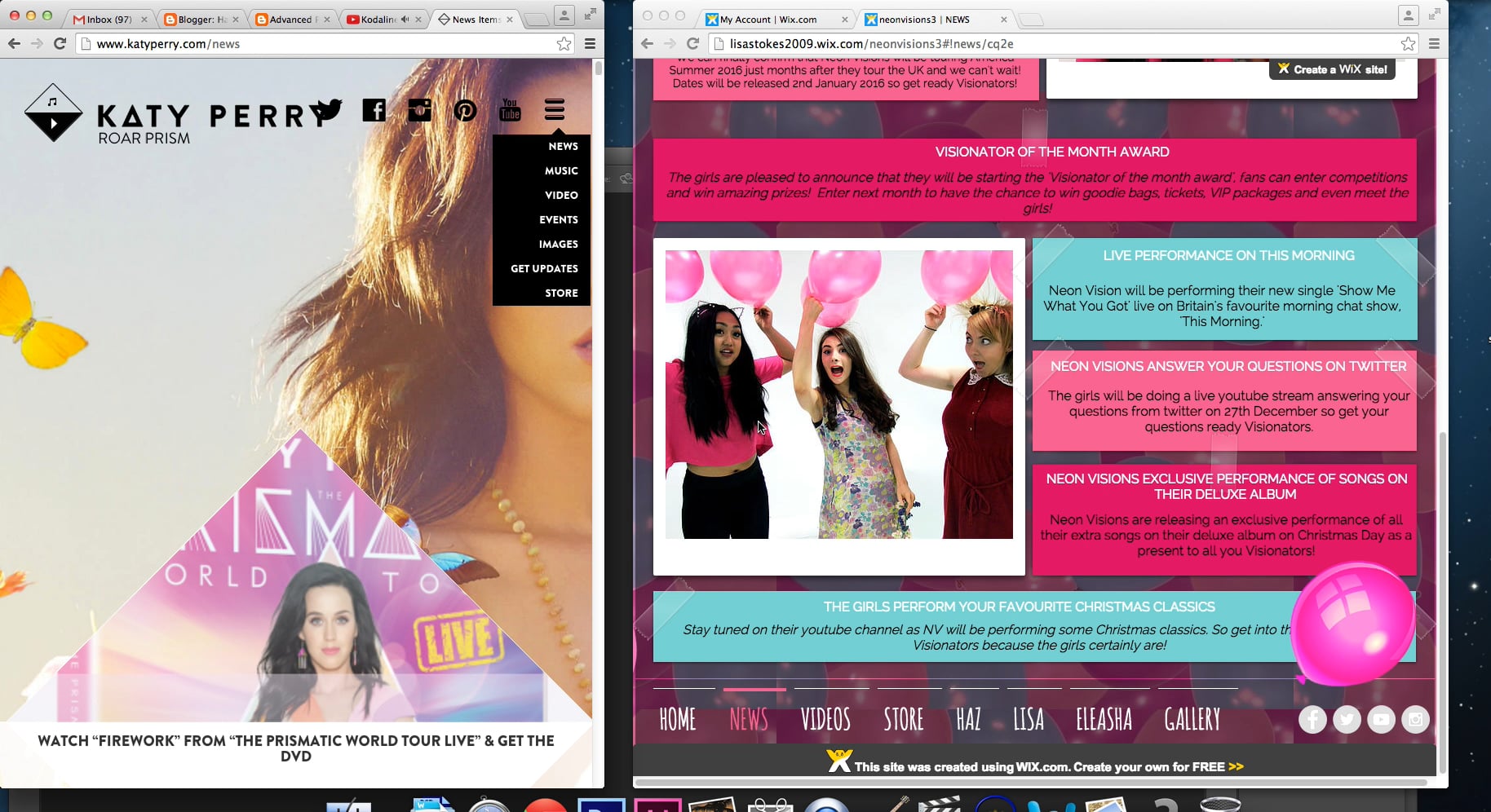Open Katy Perry's YouTube icon link

(x=510, y=110)
